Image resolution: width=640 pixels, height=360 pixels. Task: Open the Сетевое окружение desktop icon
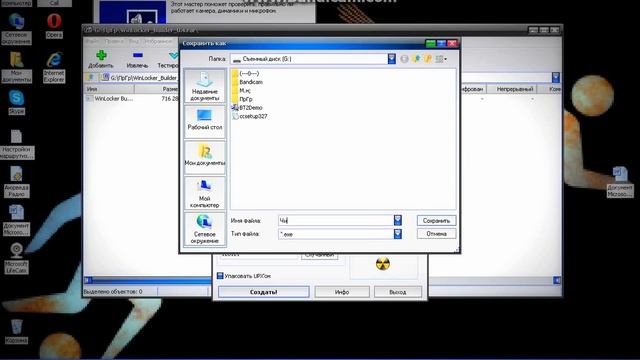[16, 29]
